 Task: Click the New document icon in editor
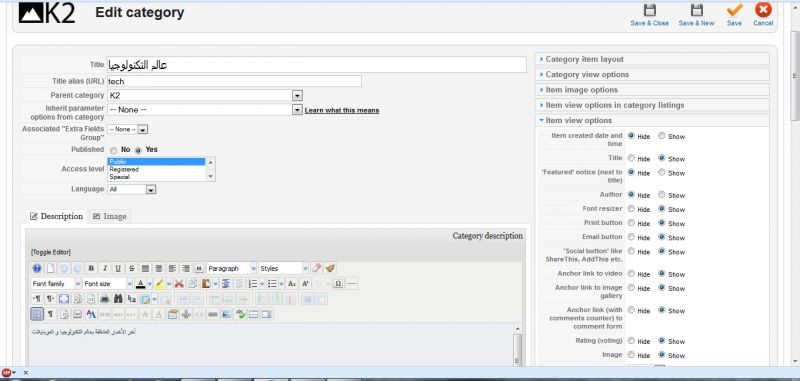coord(51,268)
